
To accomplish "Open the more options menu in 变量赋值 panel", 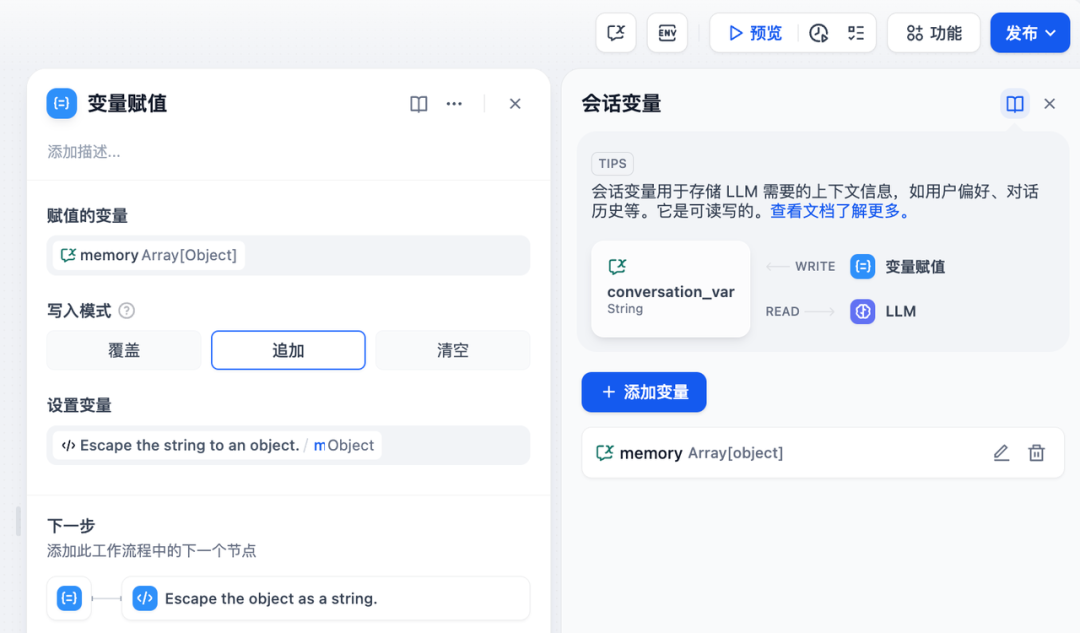I will click(x=454, y=103).
